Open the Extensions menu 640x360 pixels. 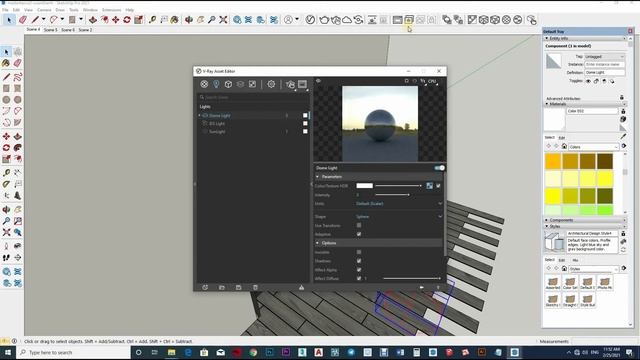point(111,10)
